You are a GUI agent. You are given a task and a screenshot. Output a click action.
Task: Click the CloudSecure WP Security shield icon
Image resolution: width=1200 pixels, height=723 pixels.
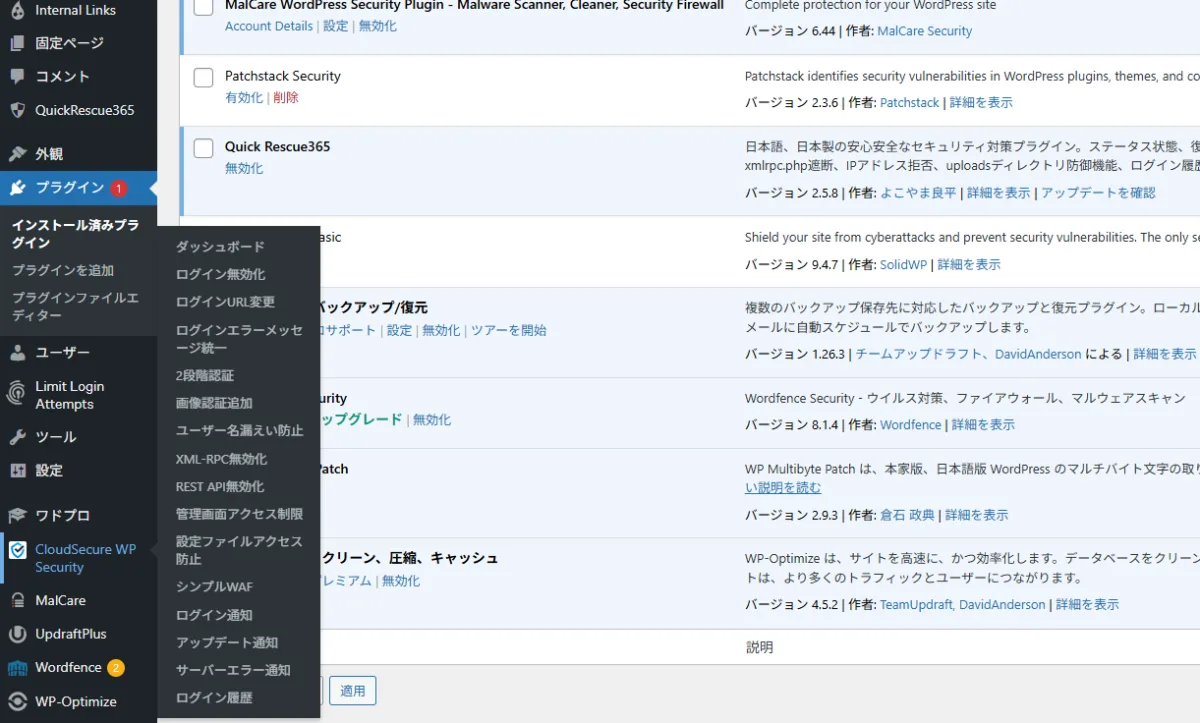pyautogui.click(x=17, y=550)
